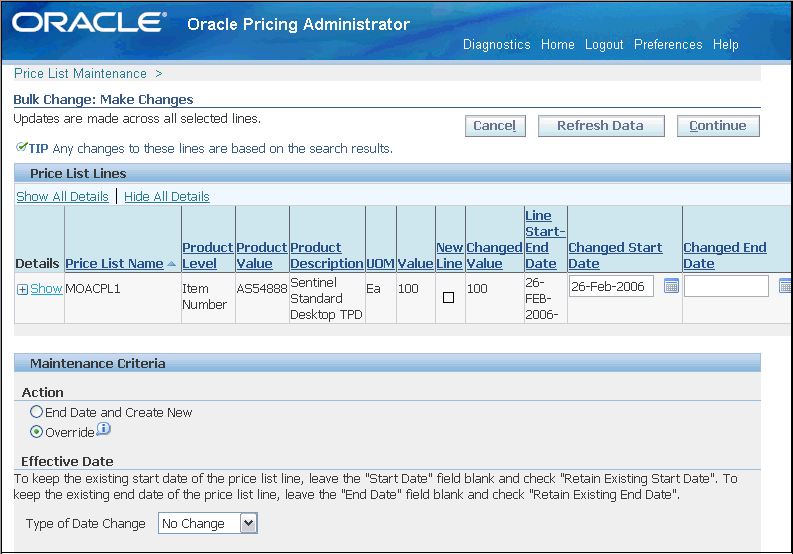The image size is (793, 554).
Task: Sort by Value column header
Action: [415, 264]
